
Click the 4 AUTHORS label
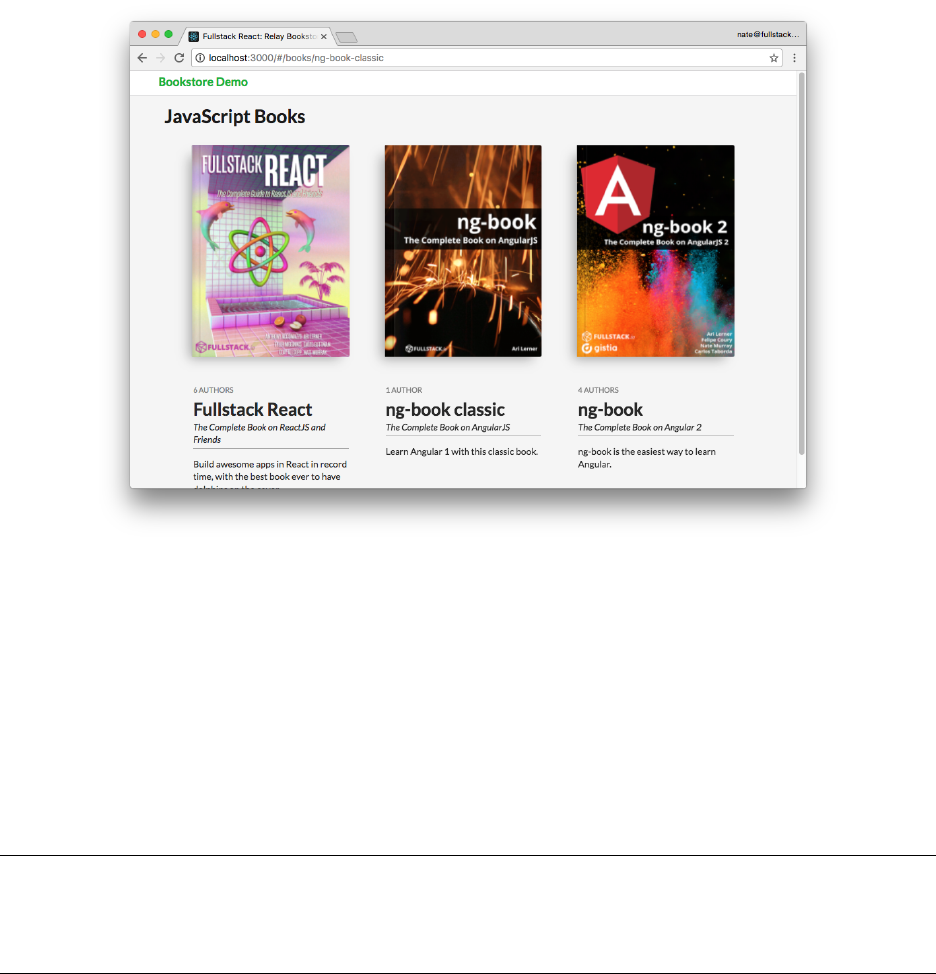point(598,390)
